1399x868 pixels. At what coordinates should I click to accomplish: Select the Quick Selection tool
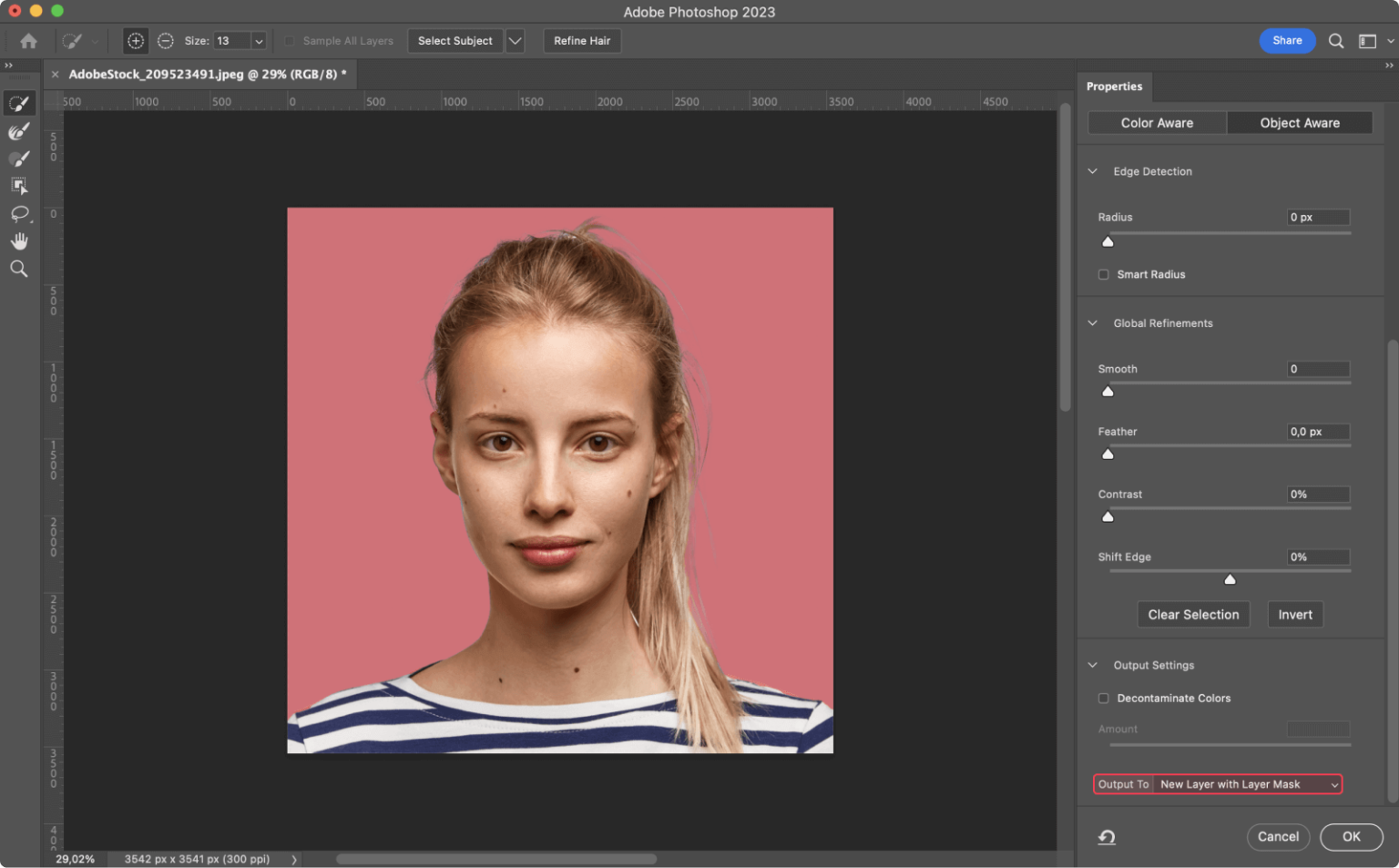pos(19,103)
